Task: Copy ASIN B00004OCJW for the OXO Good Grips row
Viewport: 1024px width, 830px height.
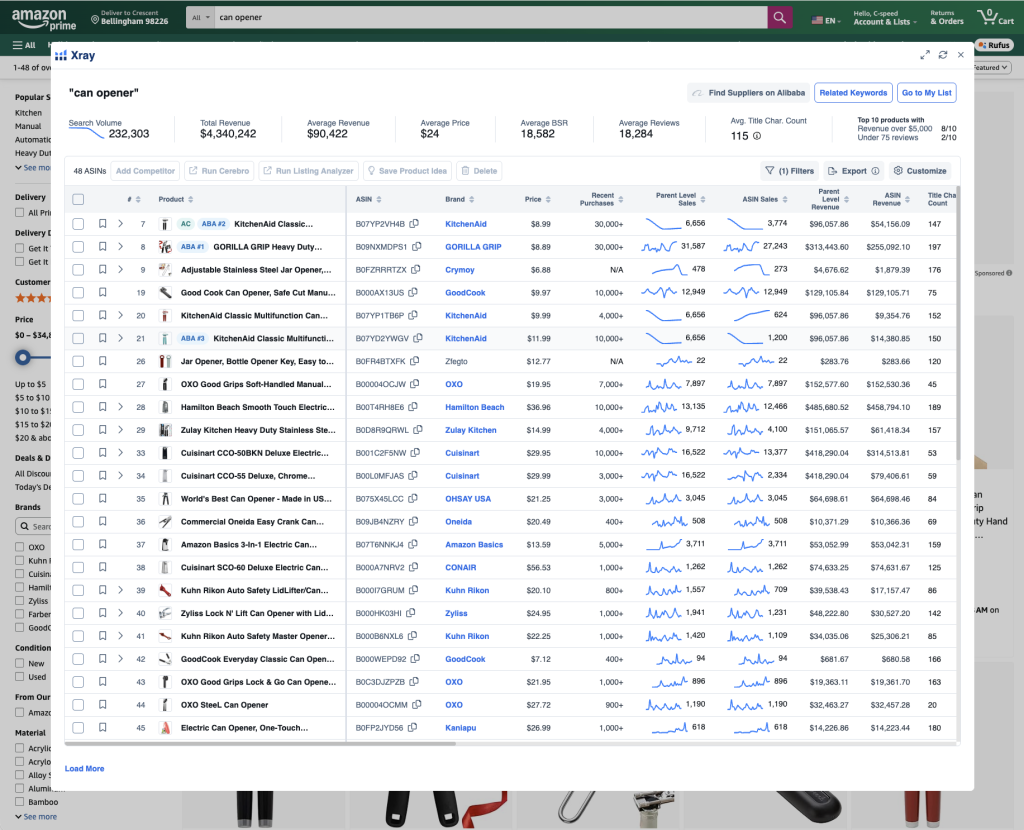Action: pyautogui.click(x=414, y=384)
